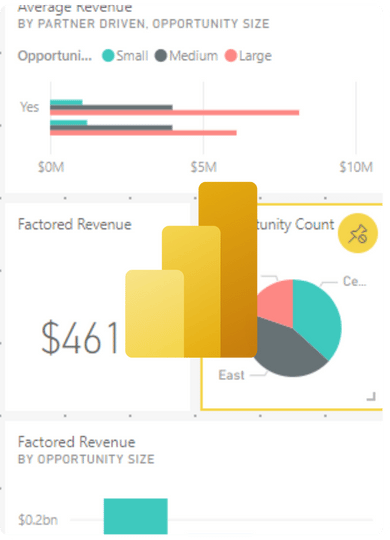The image size is (390, 540).
Task: Select the Medium bar in the Yes group
Action: [x=111, y=107]
